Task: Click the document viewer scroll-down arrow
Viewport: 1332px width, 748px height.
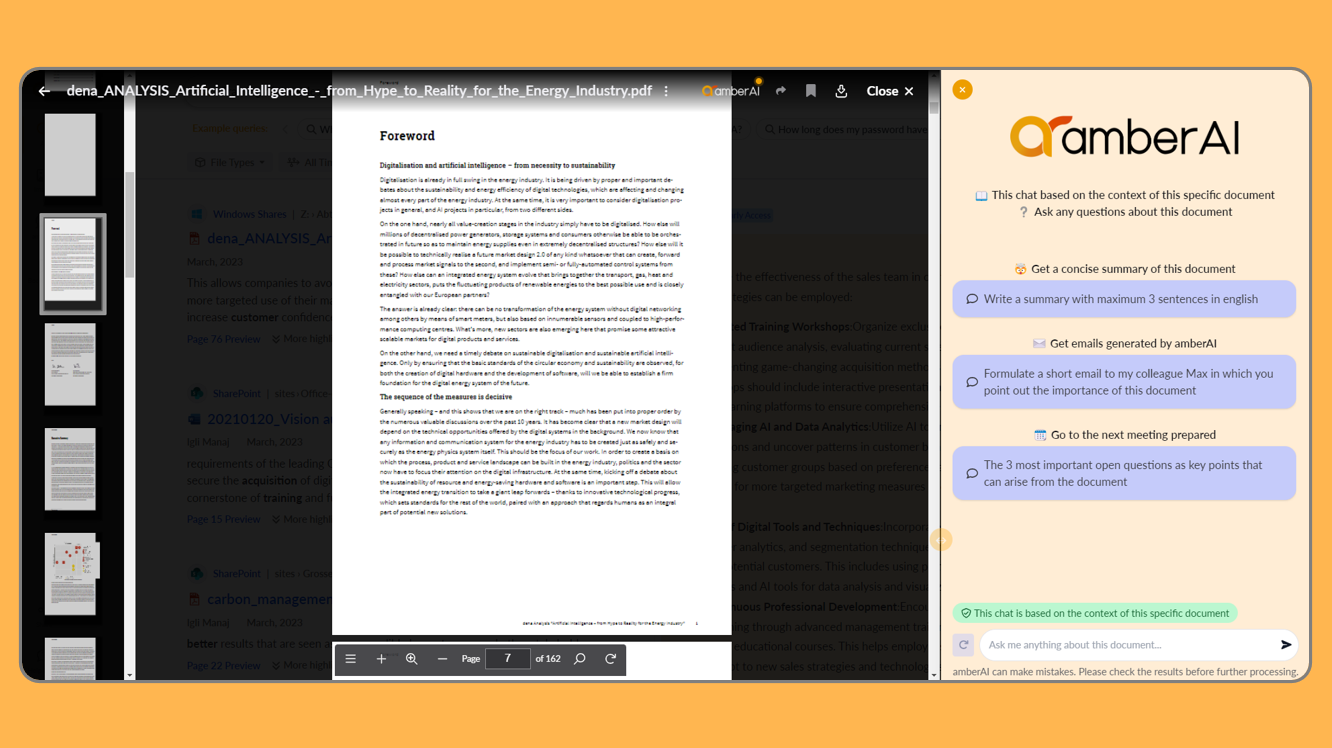Action: tap(934, 675)
